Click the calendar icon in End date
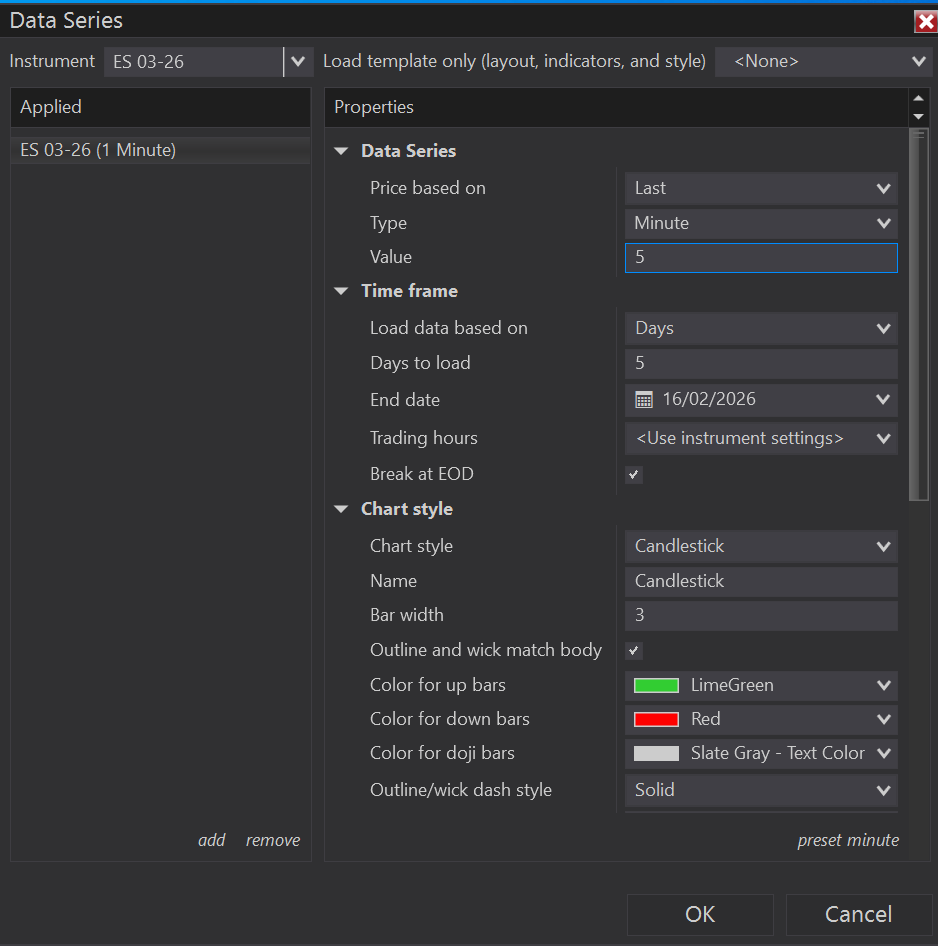The height and width of the screenshot is (946, 938). click(644, 400)
